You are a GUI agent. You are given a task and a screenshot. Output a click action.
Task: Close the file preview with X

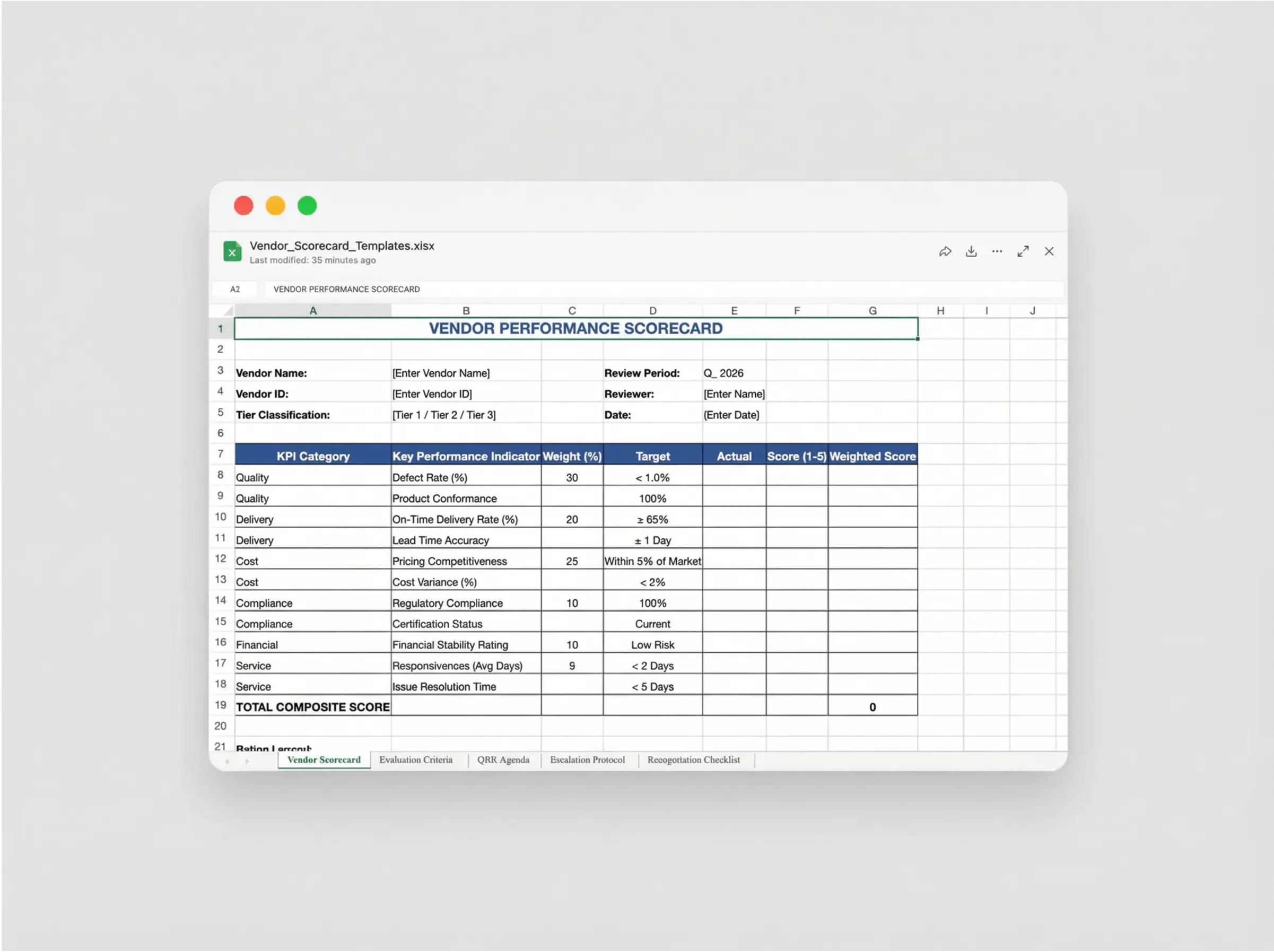pyautogui.click(x=1049, y=252)
